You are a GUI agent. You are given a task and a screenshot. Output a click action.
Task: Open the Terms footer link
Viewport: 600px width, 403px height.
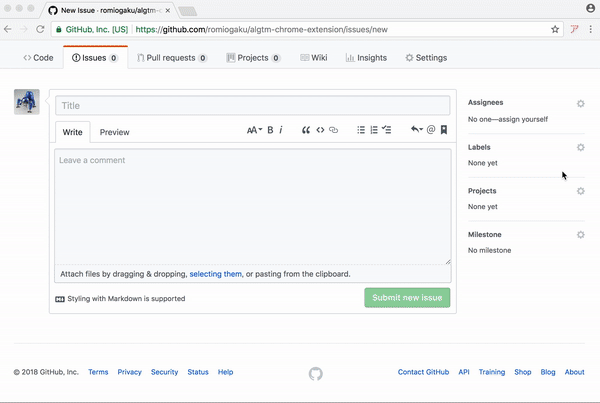click(x=98, y=372)
